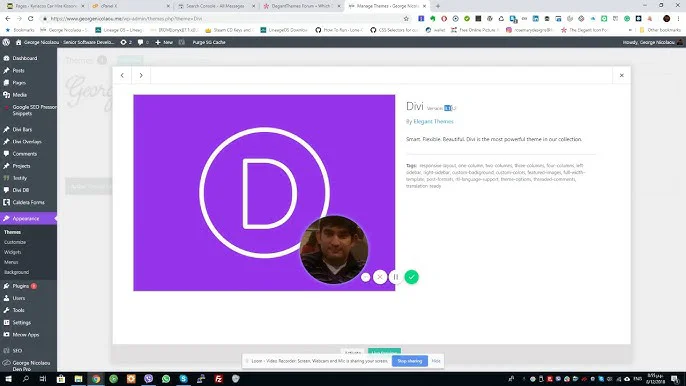686x386 pixels.
Task: Select Themes submenu under Appearance
Action: coord(12,232)
